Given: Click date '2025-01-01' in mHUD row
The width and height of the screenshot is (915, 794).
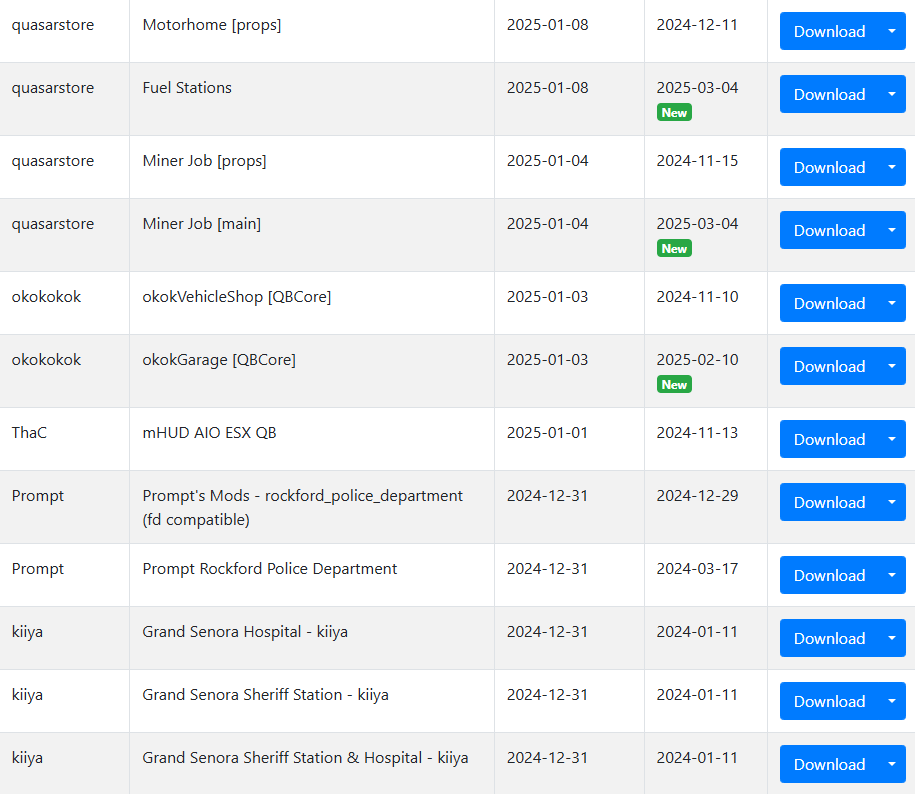Looking at the screenshot, I should pos(547,432).
